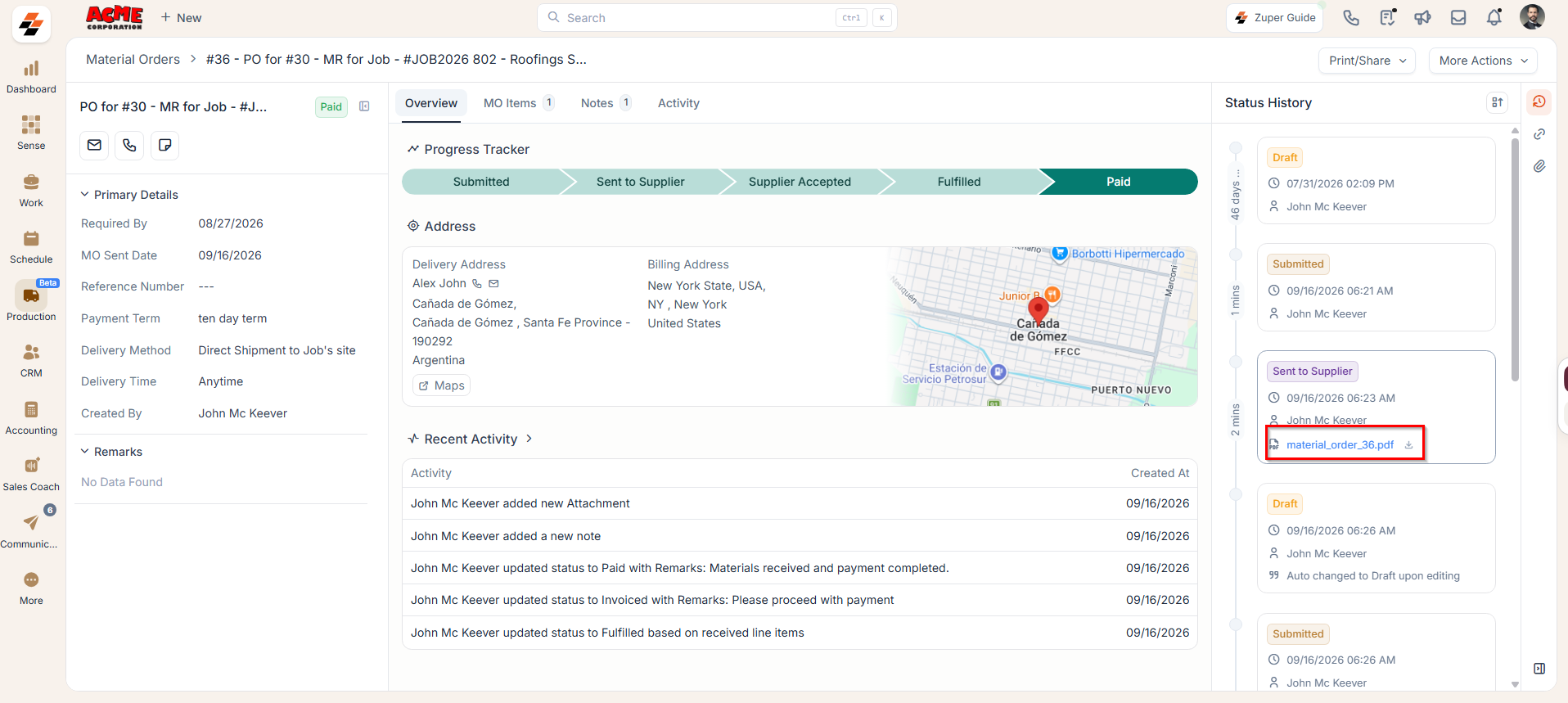The width and height of the screenshot is (1568, 703).
Task: Open material_order_36.pdf attachment link
Action: [x=1340, y=445]
